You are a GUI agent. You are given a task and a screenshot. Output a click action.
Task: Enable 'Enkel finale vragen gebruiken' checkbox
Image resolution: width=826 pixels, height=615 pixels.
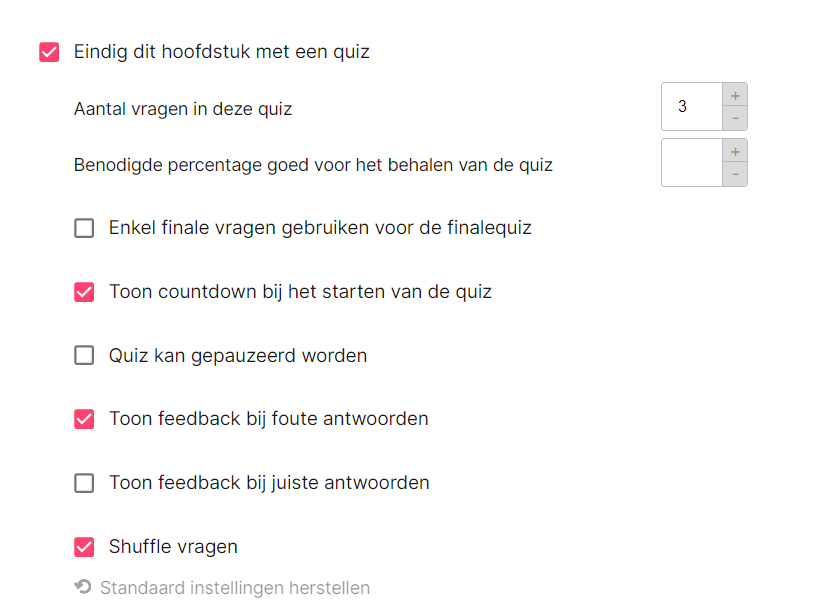point(84,228)
